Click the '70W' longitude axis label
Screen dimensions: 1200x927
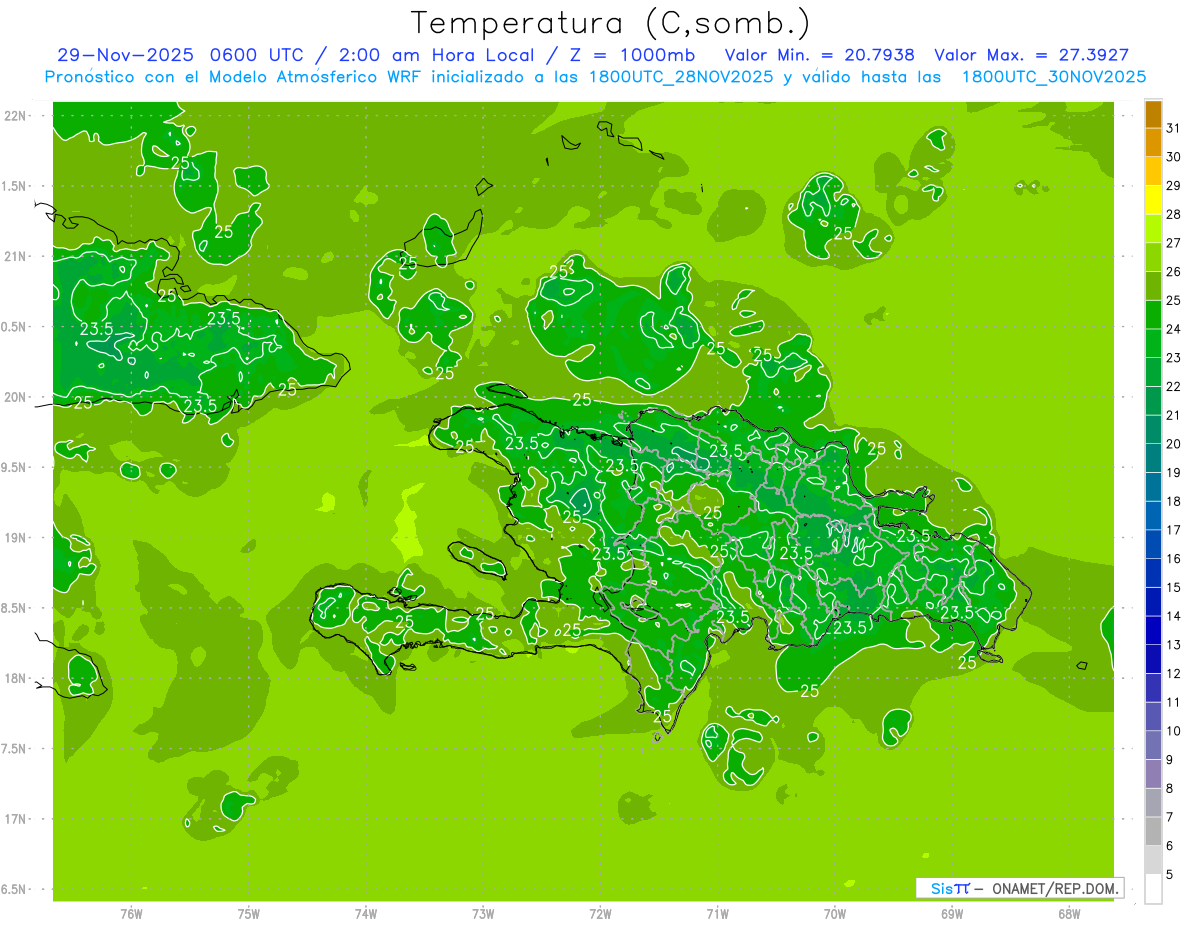click(835, 914)
